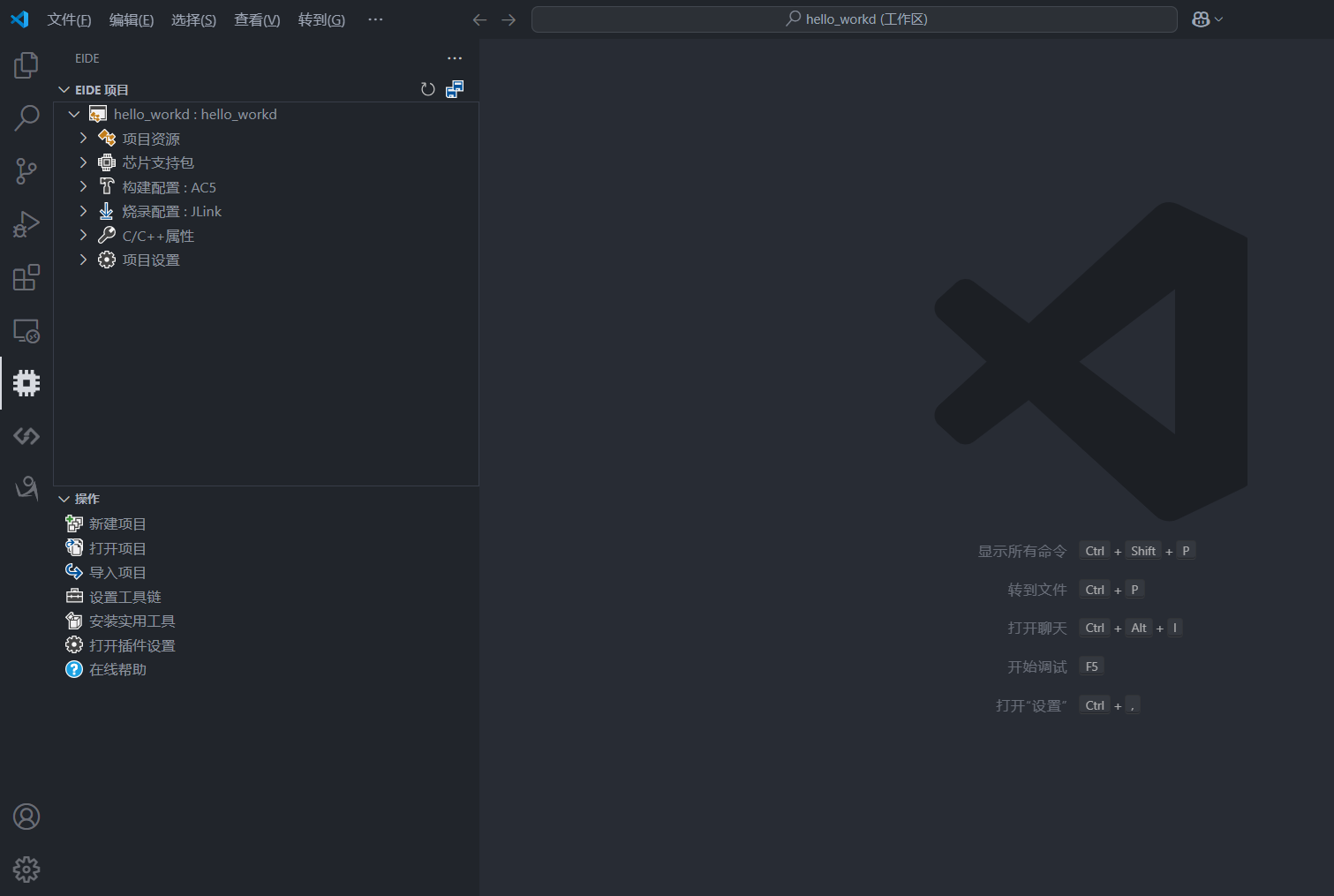The width and height of the screenshot is (1334, 896).
Task: Open the activity bar icon below the EIDE chip
Action: click(26, 436)
